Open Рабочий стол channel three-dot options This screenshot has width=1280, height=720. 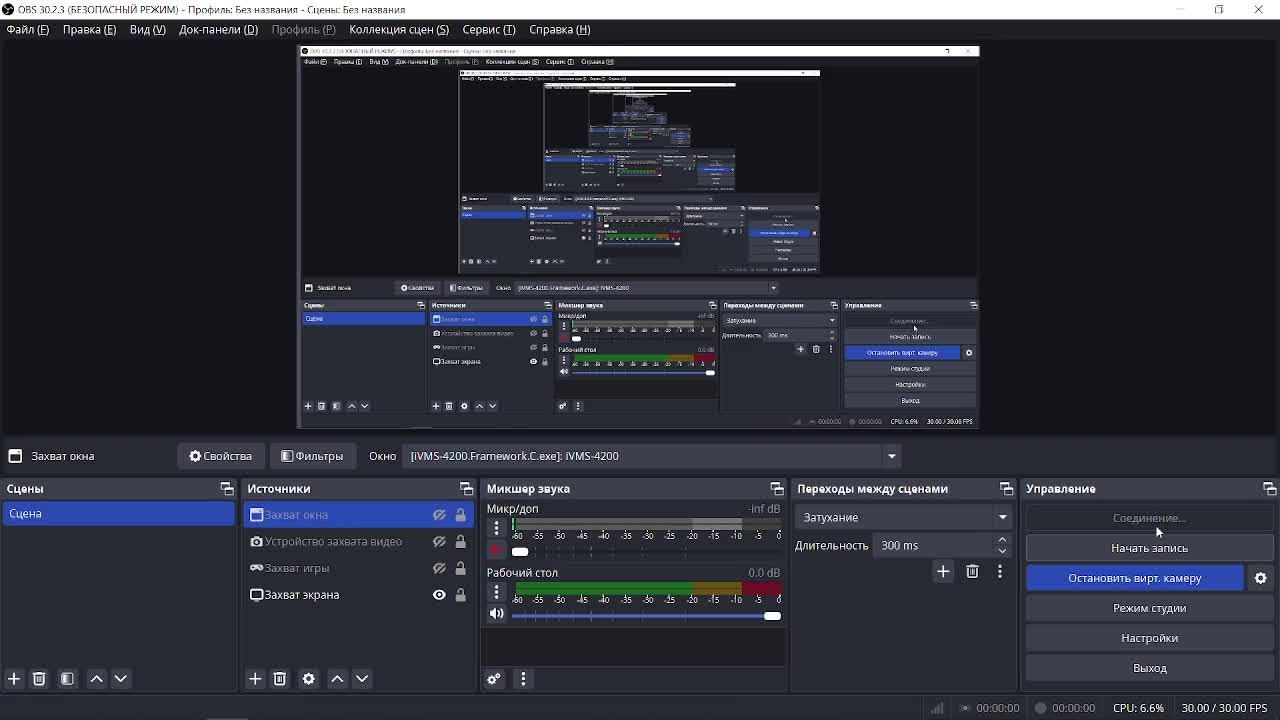click(x=496, y=592)
